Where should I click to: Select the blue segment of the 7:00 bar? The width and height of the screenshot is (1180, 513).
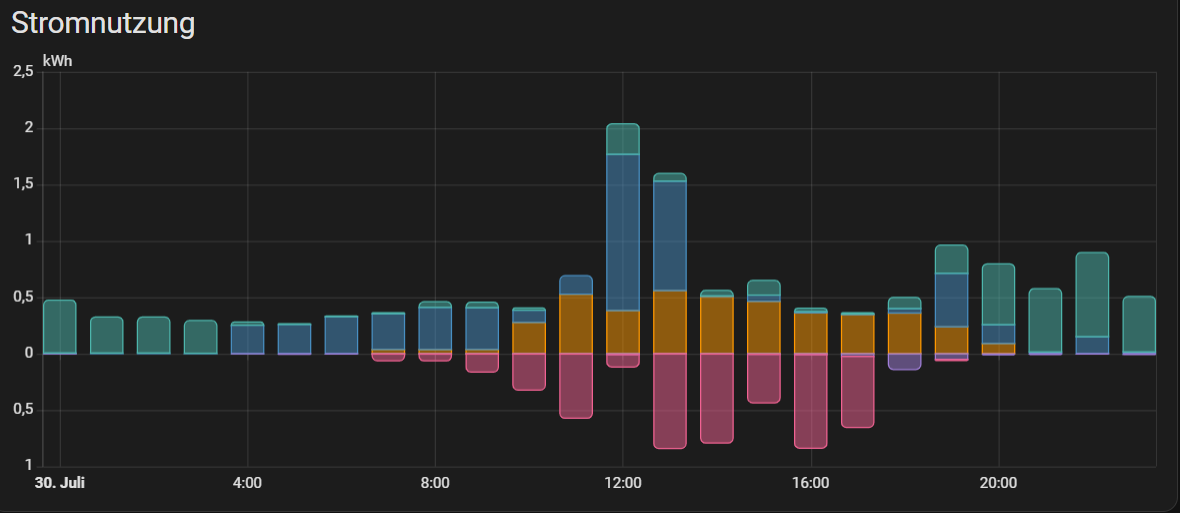(388, 332)
